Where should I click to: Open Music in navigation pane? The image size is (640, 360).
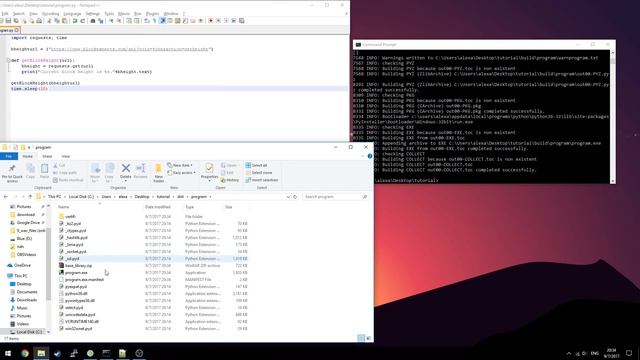tap(22, 308)
